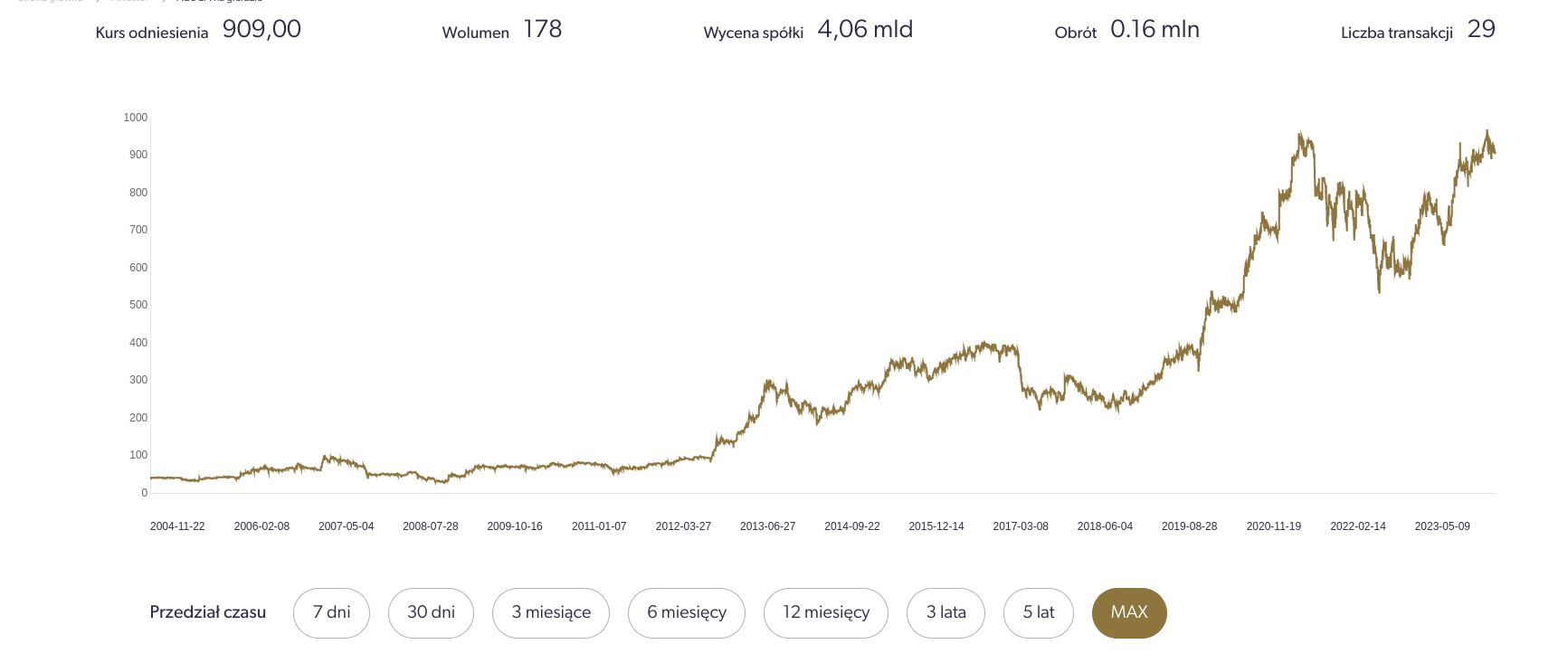Select the 2020-11-19 date axis label
Screen dimensions: 1568x663
tap(1273, 526)
